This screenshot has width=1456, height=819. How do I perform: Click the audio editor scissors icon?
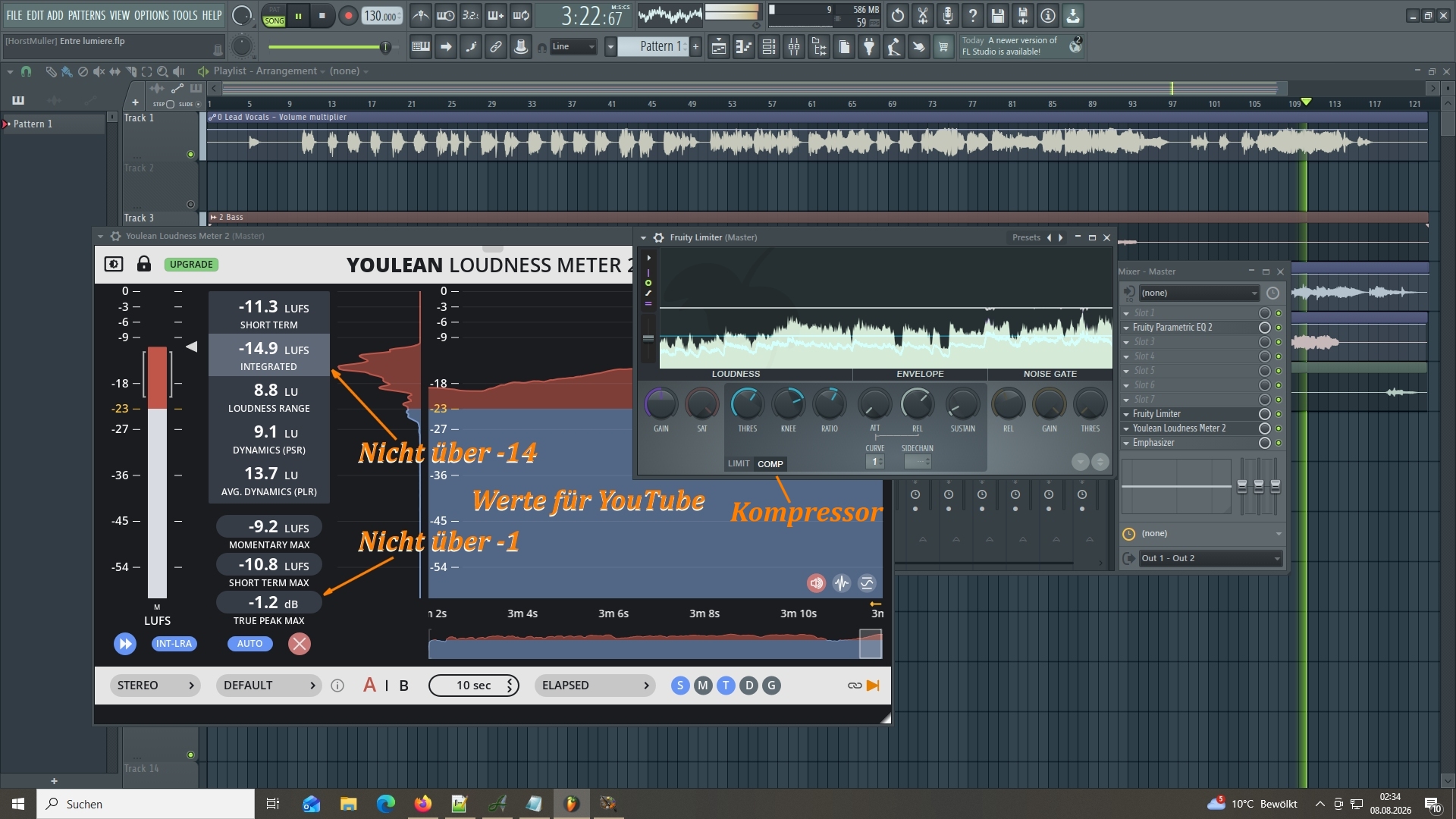pos(923,16)
